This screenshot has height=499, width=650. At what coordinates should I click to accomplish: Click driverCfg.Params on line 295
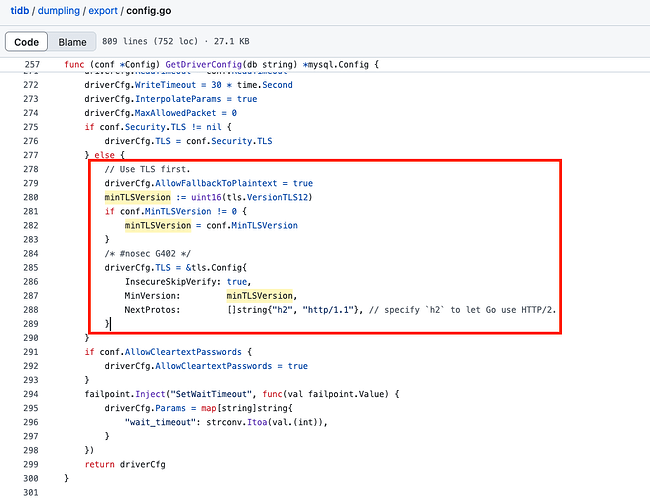pos(145,408)
